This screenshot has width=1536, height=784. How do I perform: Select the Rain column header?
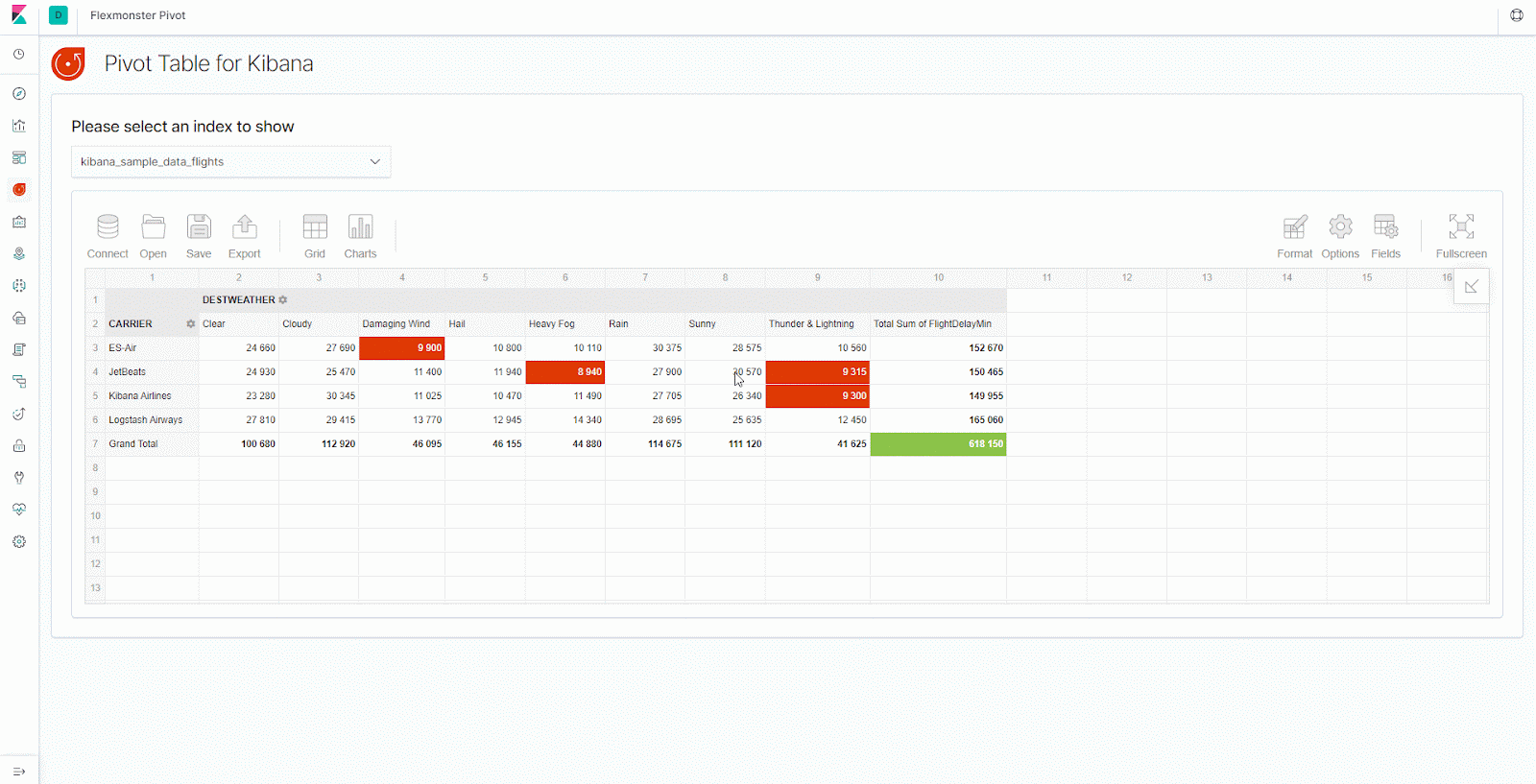[x=645, y=324]
